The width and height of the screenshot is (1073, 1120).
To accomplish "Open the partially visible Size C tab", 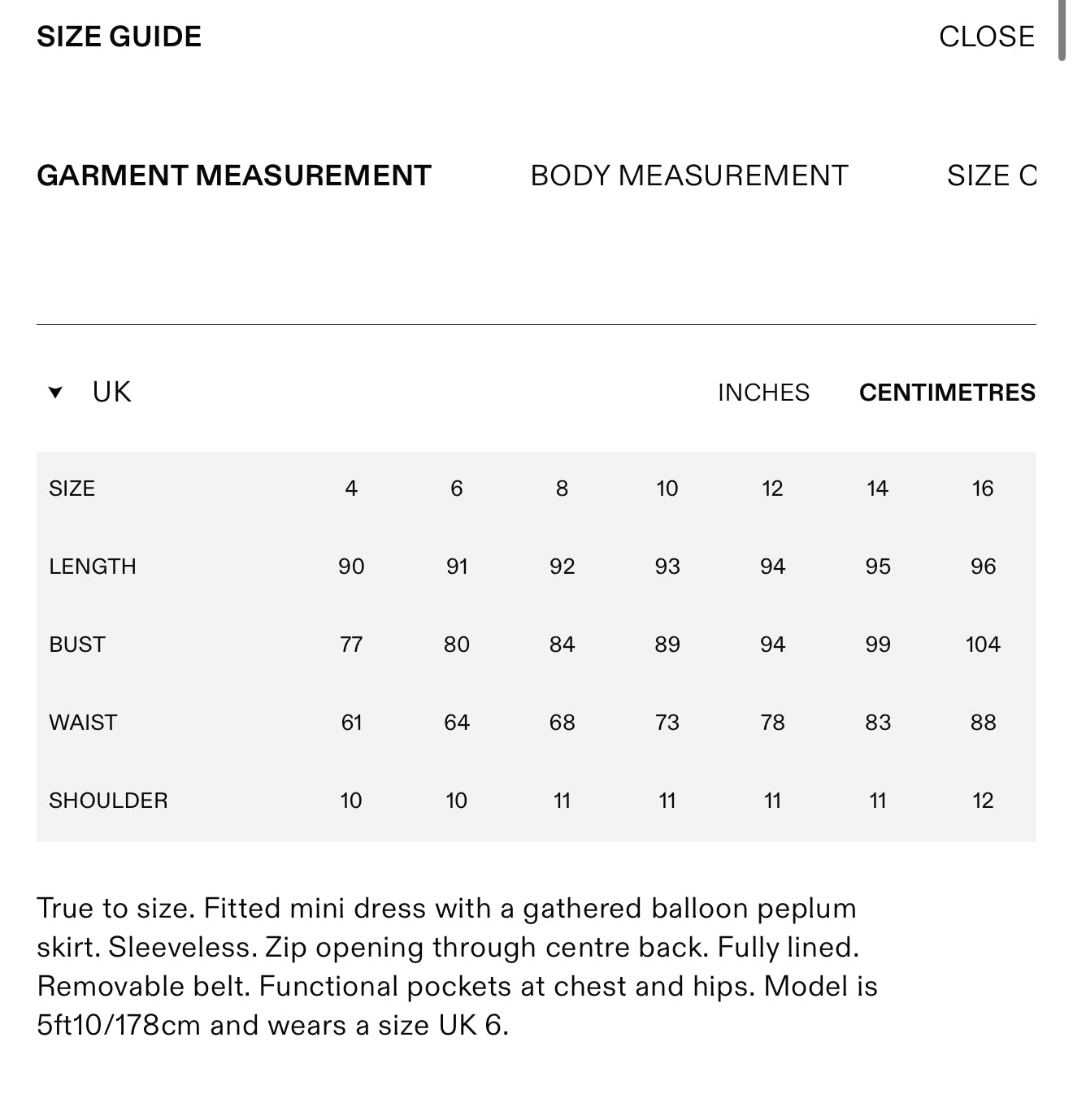I will [x=992, y=176].
